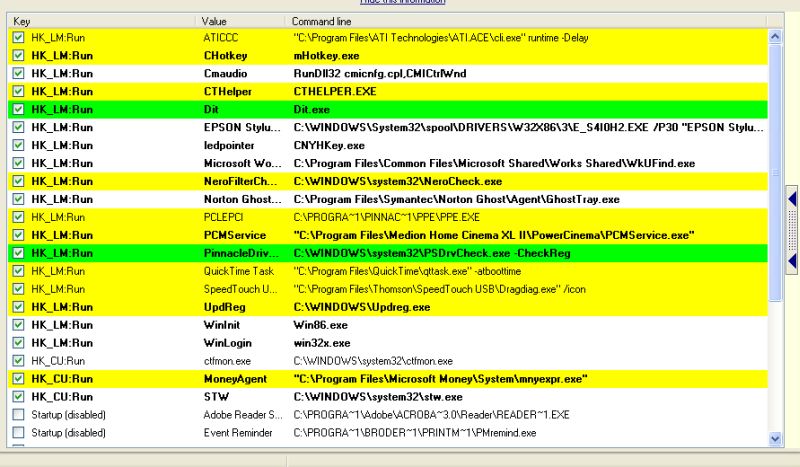The height and width of the screenshot is (467, 800).
Task: Disable the CTHelper startup checkbox
Action: pyautogui.click(x=18, y=91)
